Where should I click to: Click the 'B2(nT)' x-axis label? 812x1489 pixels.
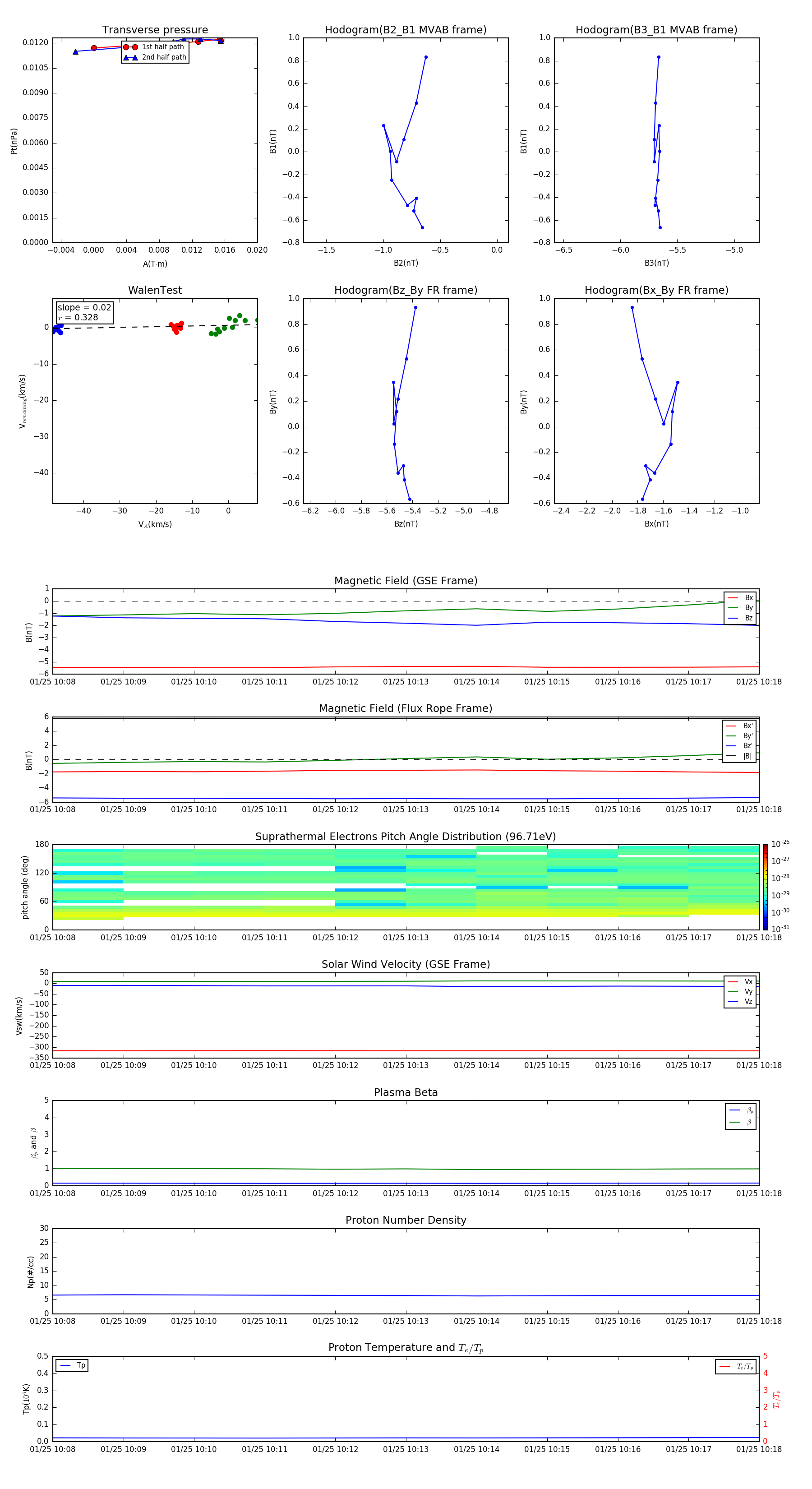click(406, 264)
